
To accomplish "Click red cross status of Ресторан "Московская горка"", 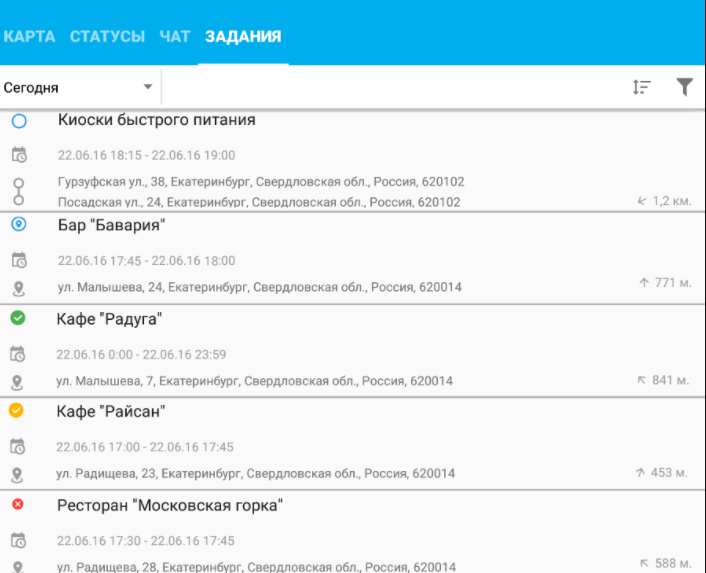I will coord(18,504).
